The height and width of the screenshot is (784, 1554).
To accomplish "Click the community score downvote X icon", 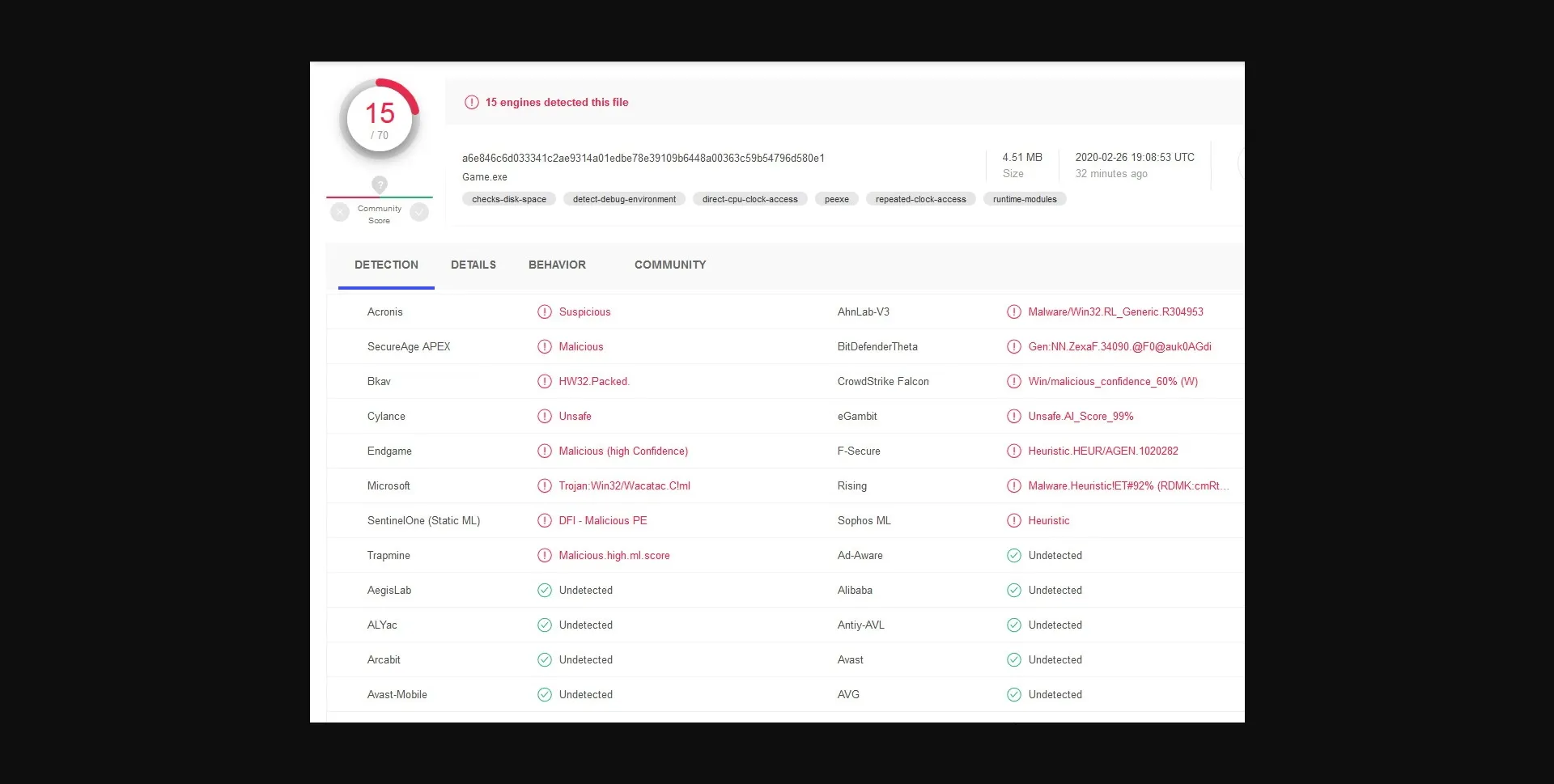I will tap(340, 213).
